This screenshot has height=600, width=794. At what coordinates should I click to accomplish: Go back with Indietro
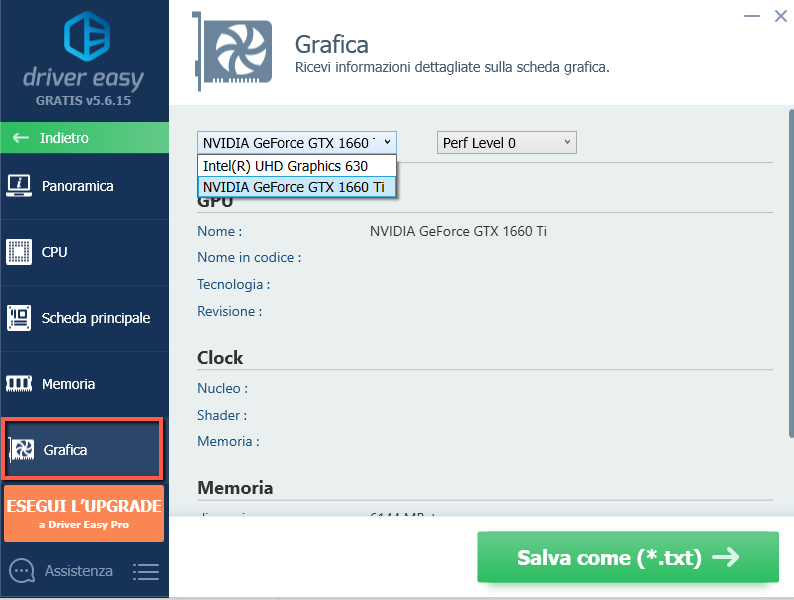[85, 138]
